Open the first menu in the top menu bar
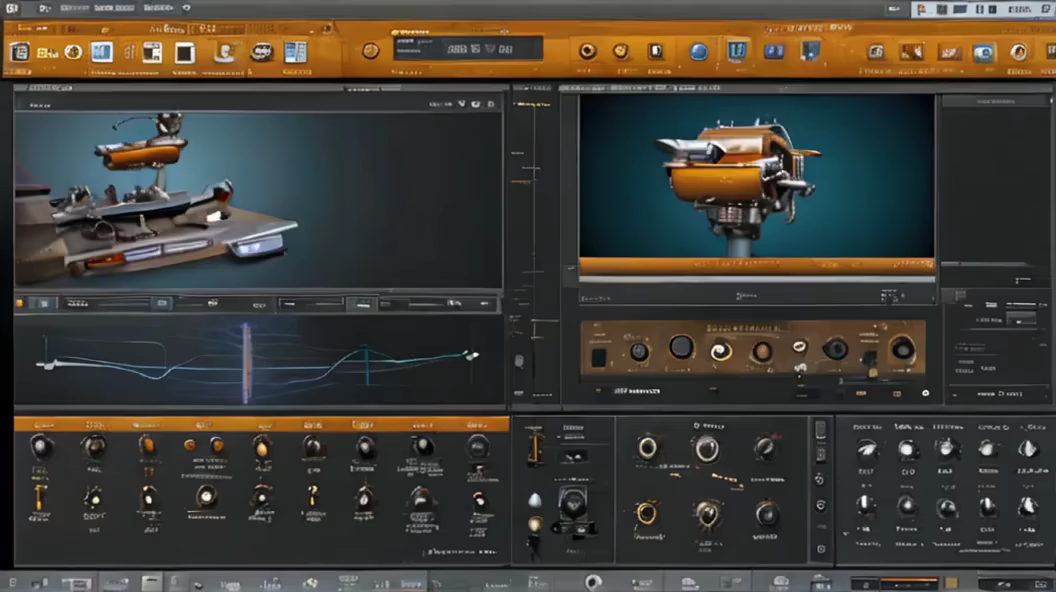The height and width of the screenshot is (592, 1056). 42,7
